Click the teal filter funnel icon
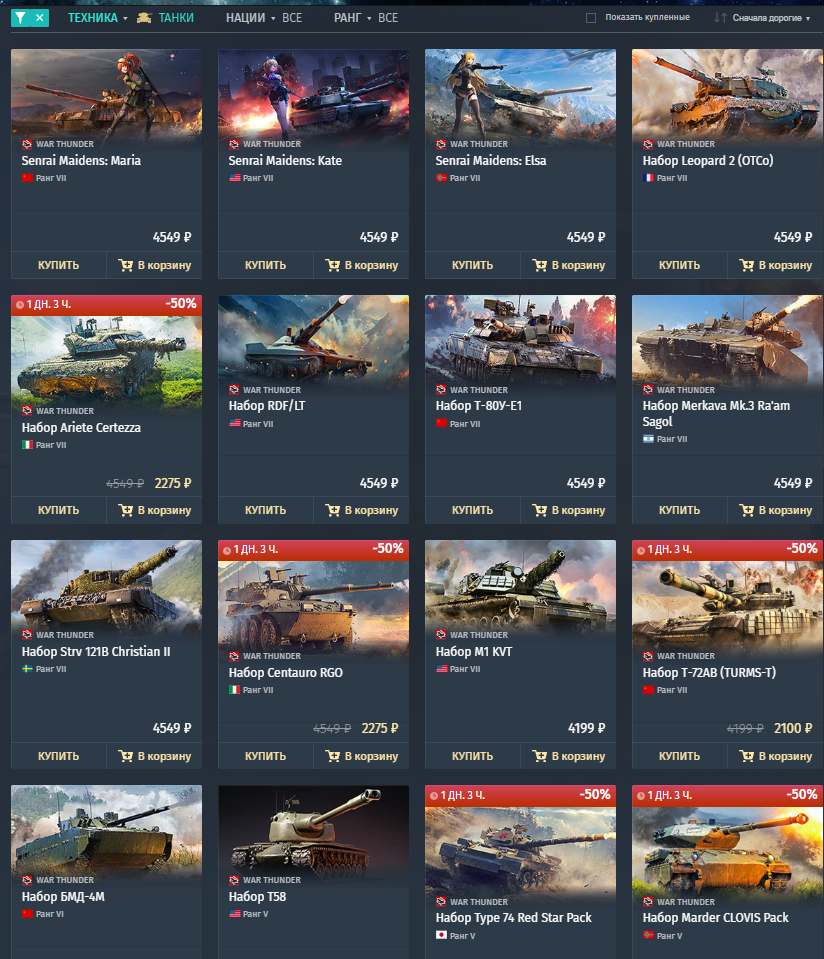The image size is (824, 959). tap(21, 18)
